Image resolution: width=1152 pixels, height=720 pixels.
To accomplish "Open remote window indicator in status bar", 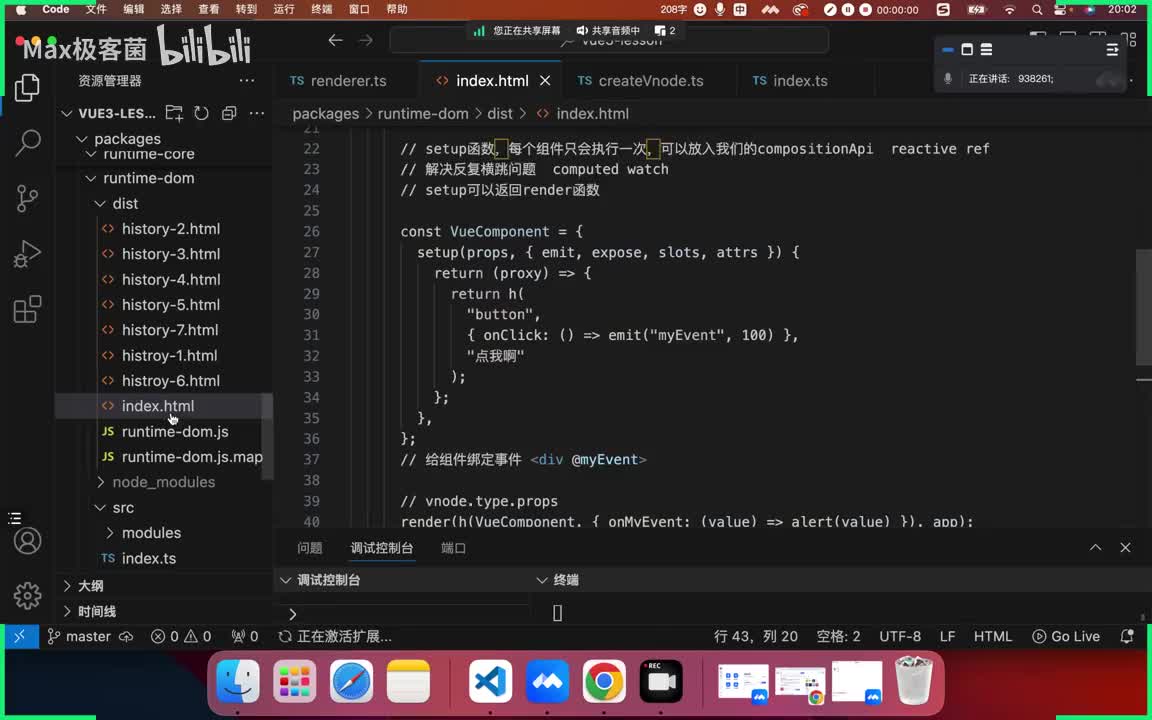I will (x=20, y=636).
